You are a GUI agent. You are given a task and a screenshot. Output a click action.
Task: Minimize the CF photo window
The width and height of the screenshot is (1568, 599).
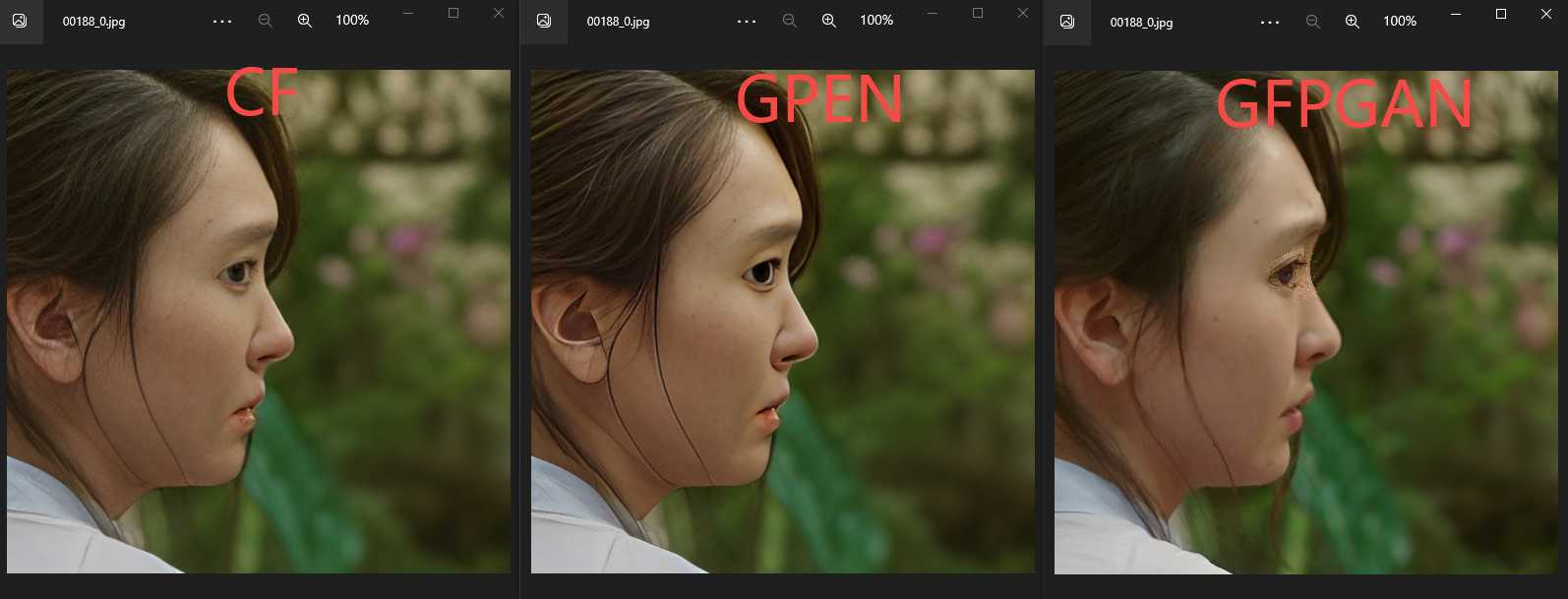coord(408,13)
